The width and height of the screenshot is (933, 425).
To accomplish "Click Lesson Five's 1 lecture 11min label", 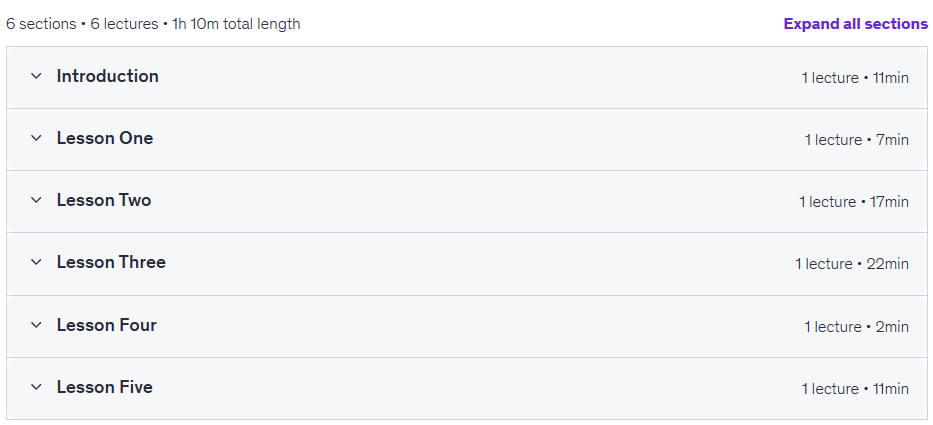I will 855,389.
